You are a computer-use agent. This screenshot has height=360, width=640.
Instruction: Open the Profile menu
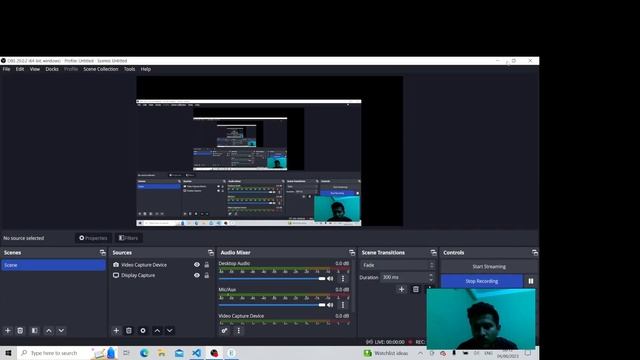click(71, 69)
